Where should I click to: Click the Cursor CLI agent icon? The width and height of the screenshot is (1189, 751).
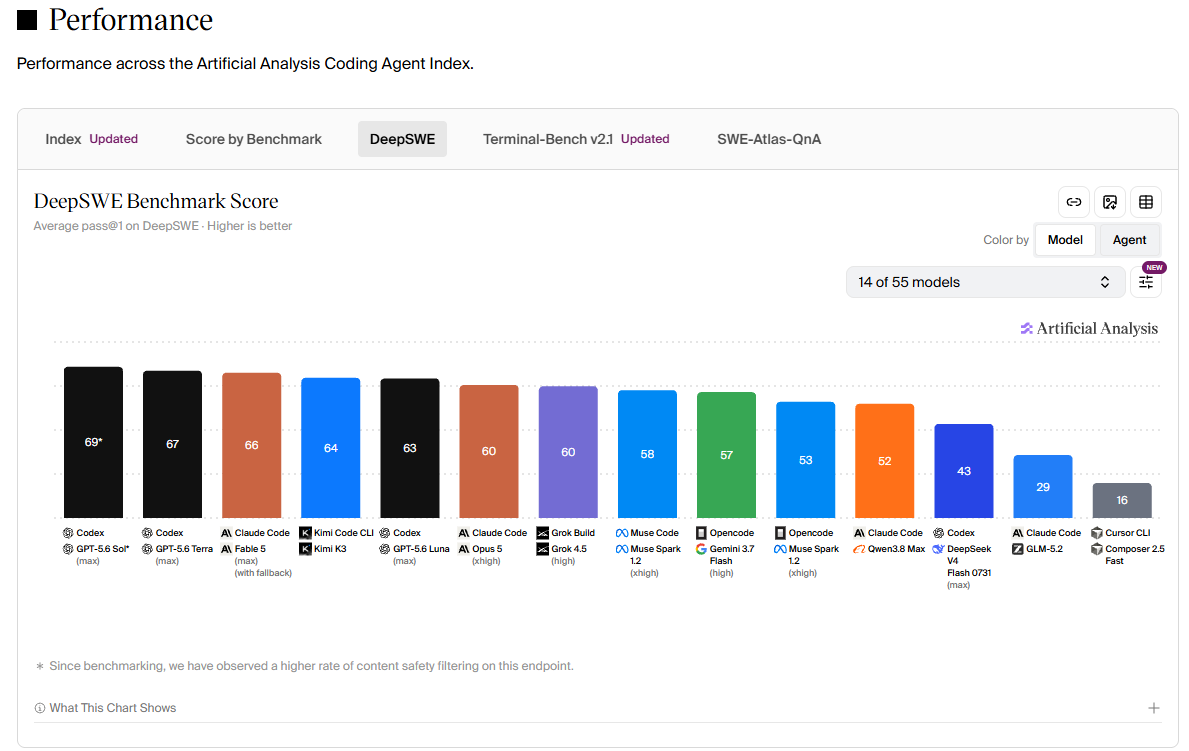coord(1096,533)
